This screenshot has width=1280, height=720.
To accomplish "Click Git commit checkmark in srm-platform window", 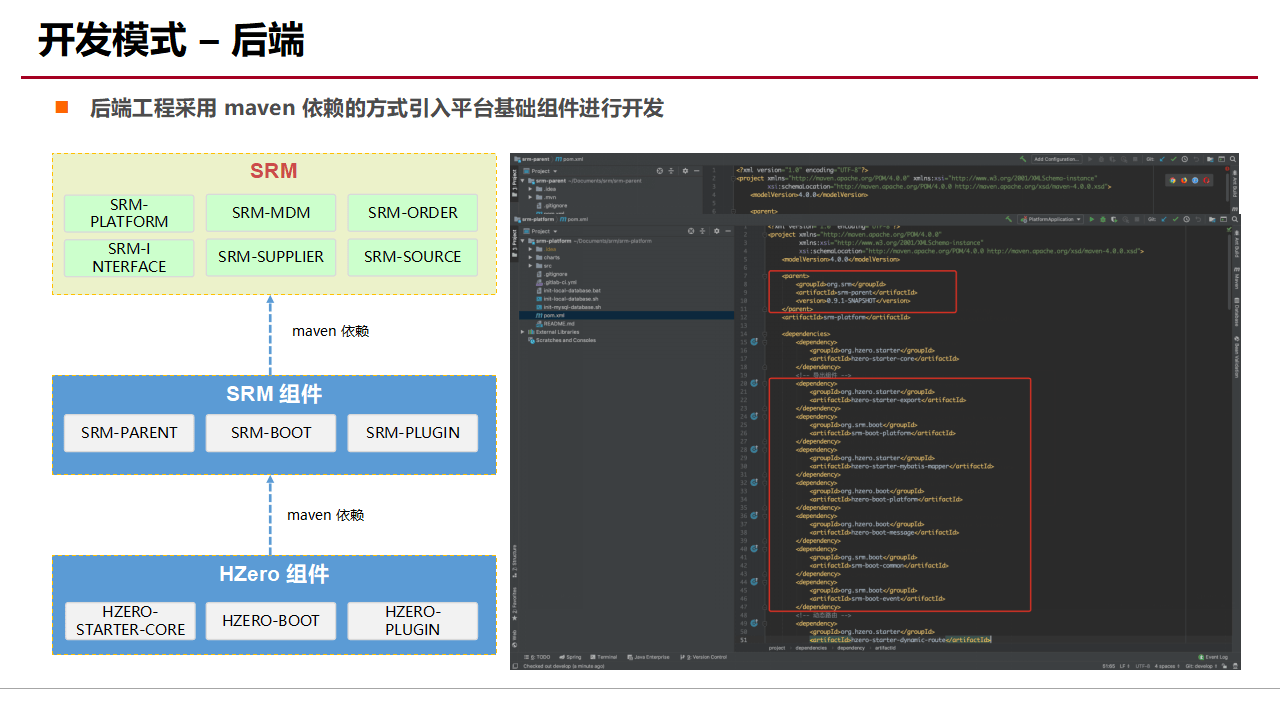I will (1175, 219).
